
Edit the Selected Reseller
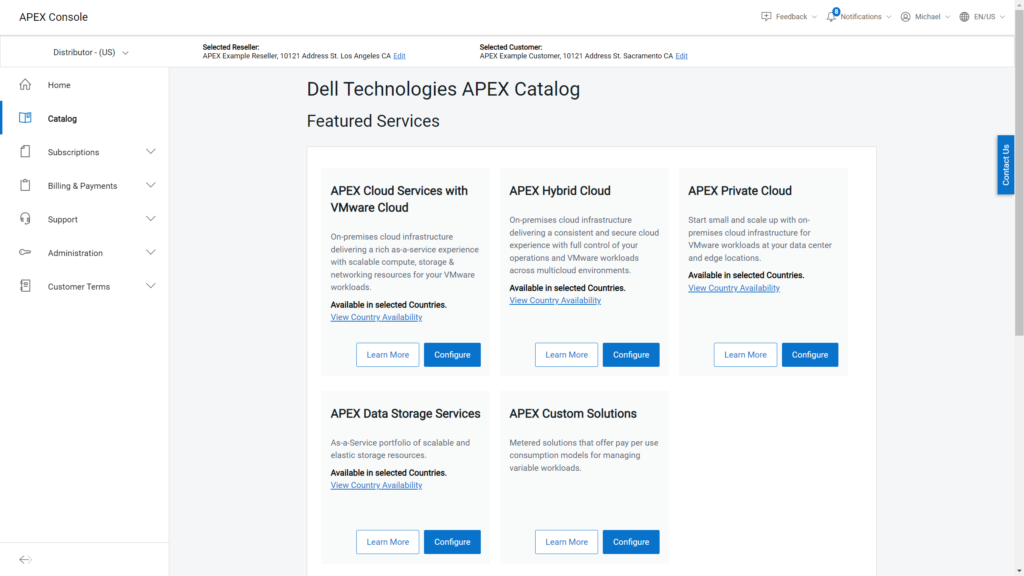coord(399,56)
